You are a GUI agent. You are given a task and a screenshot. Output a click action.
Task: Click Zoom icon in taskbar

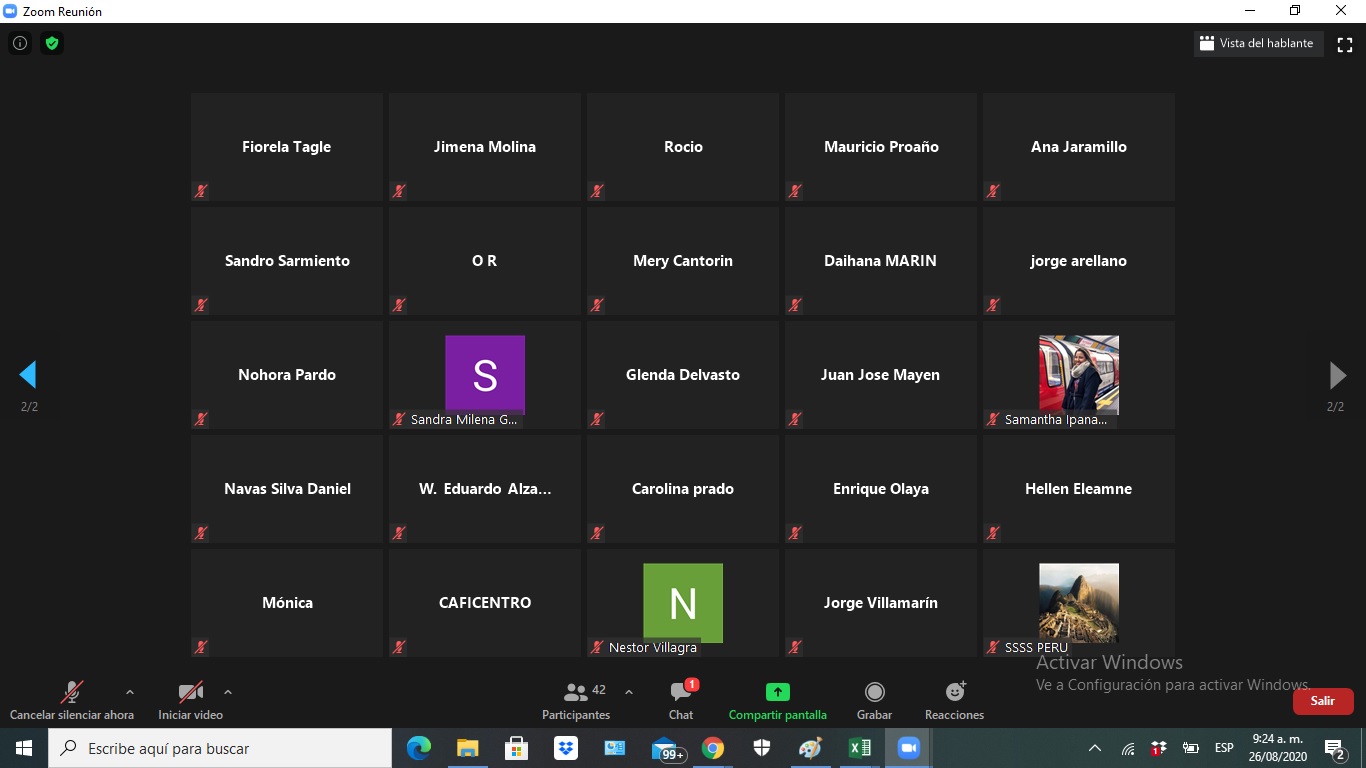pyautogui.click(x=908, y=748)
